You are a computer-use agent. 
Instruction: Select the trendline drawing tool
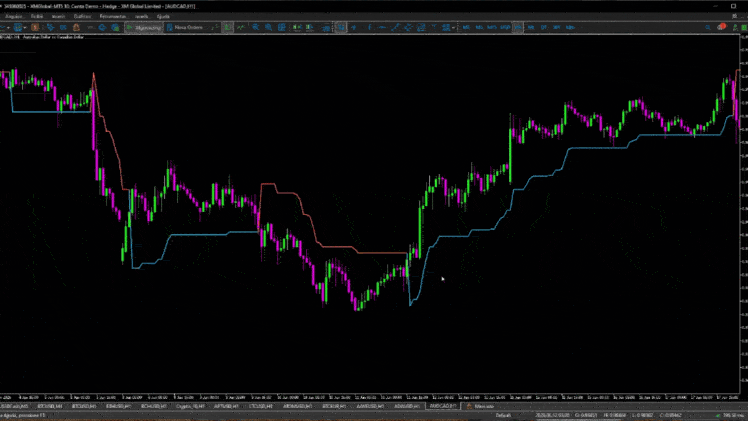point(395,27)
